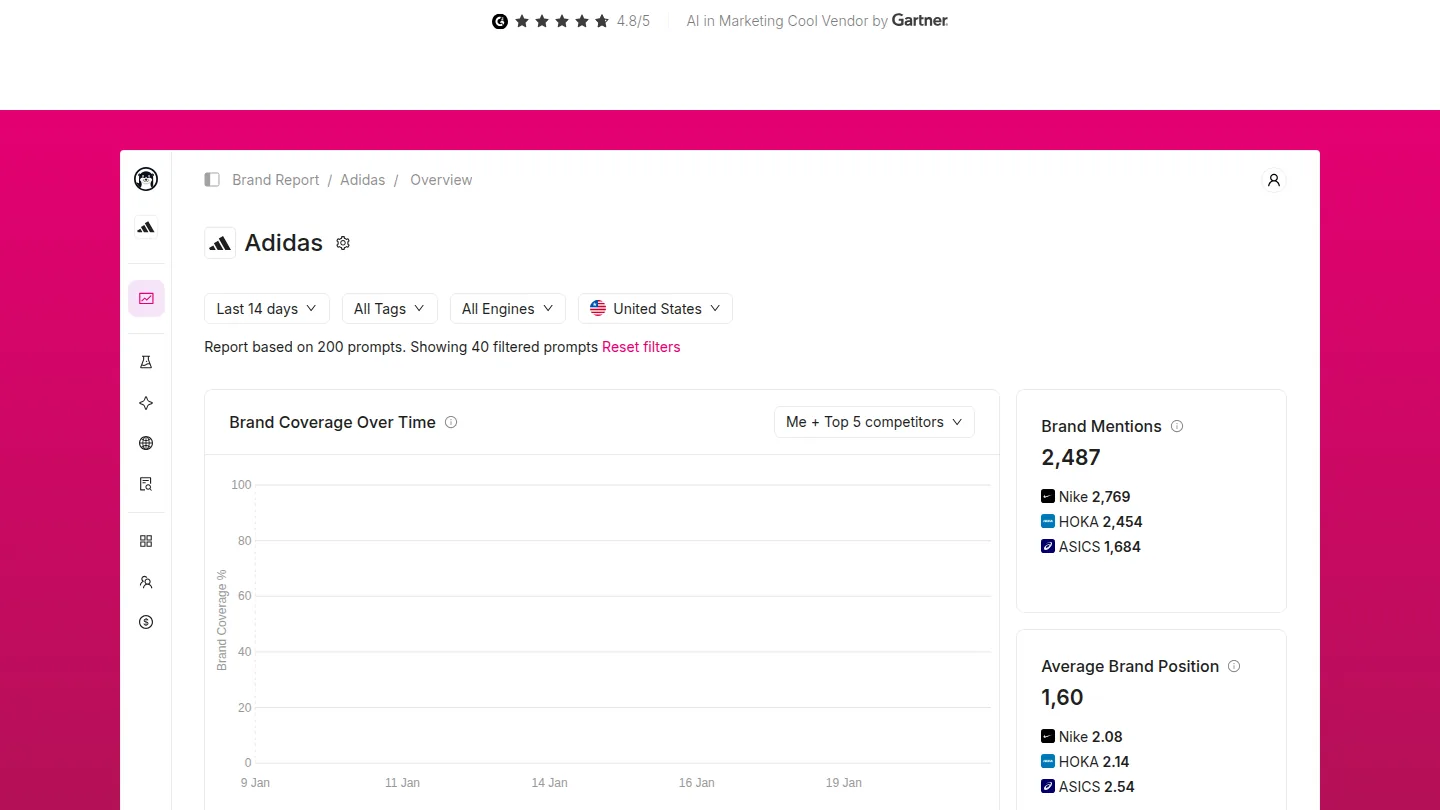Open the user profile icon at top right
This screenshot has width=1440, height=810.
pos(1274,180)
